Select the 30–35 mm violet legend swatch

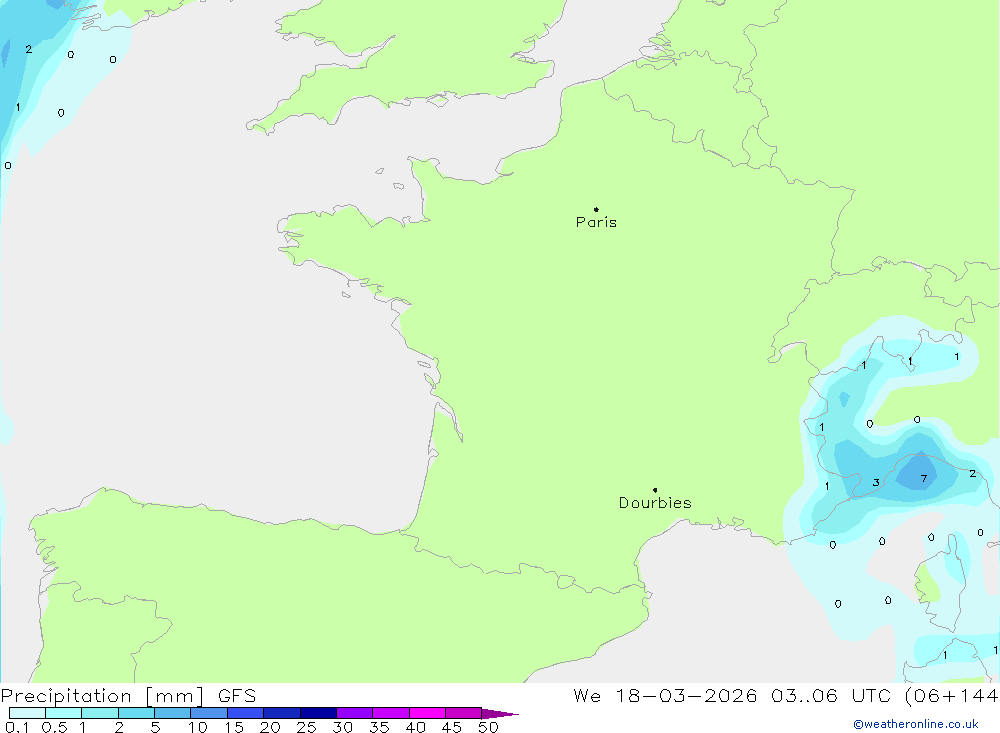[355, 713]
